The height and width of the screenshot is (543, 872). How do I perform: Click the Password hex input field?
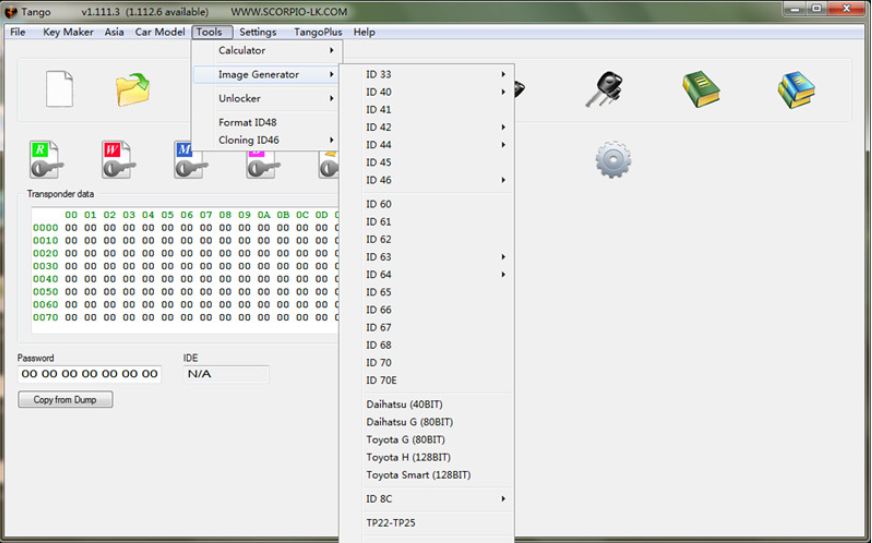(90, 374)
